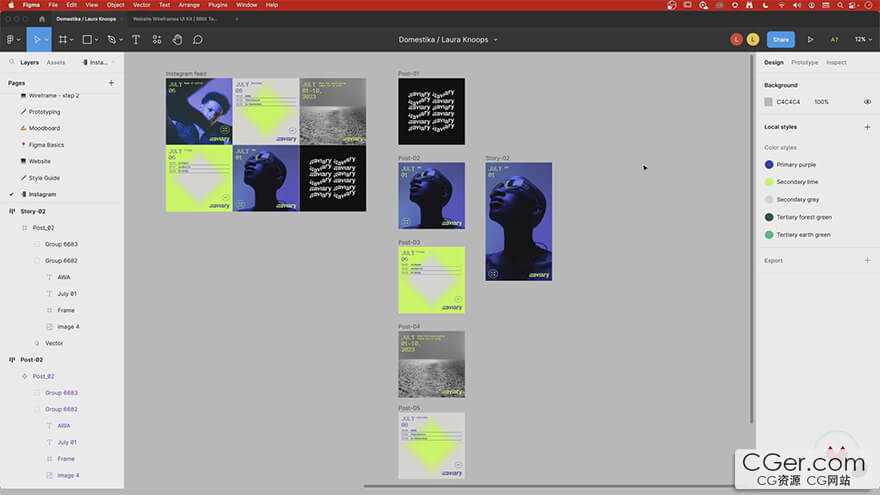Switch to the Prototype tab

click(x=804, y=62)
